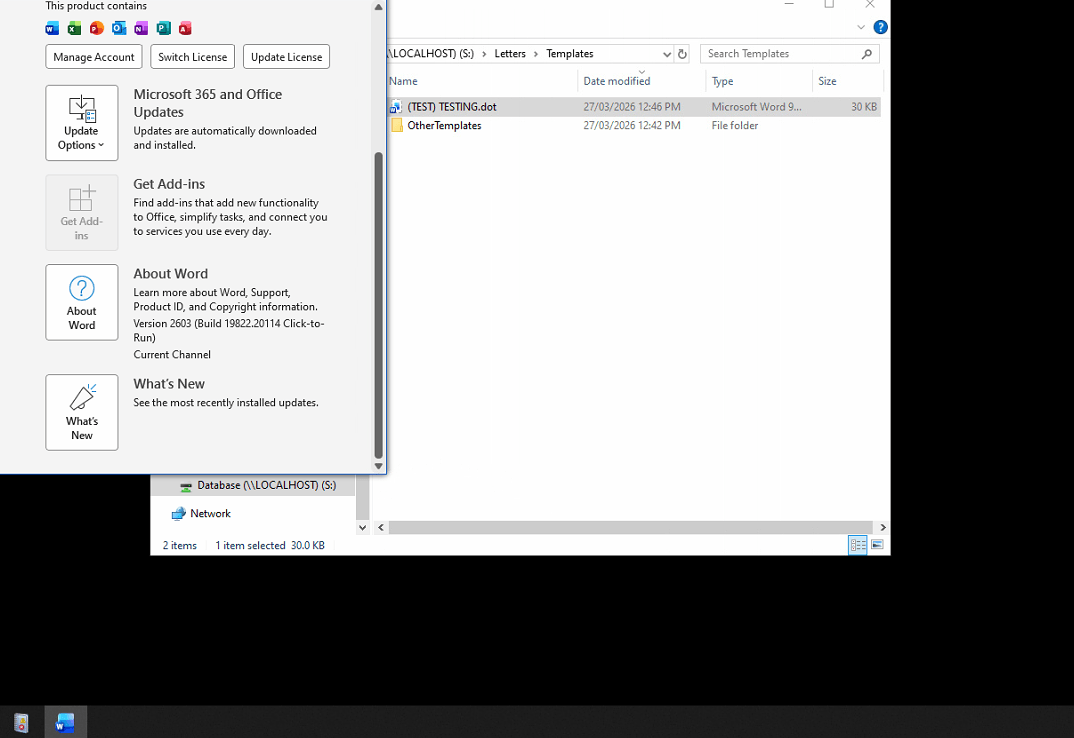
Task: Click the About Word question mark icon
Action: tap(81, 288)
